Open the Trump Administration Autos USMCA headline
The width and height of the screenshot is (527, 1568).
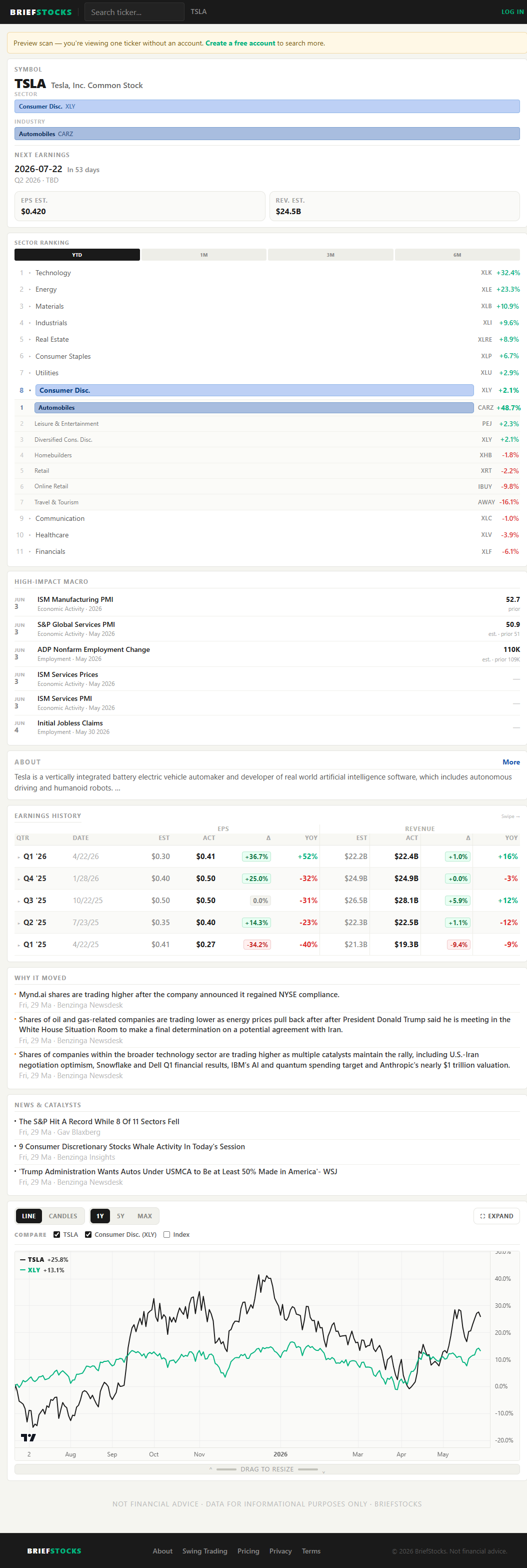177,1171
